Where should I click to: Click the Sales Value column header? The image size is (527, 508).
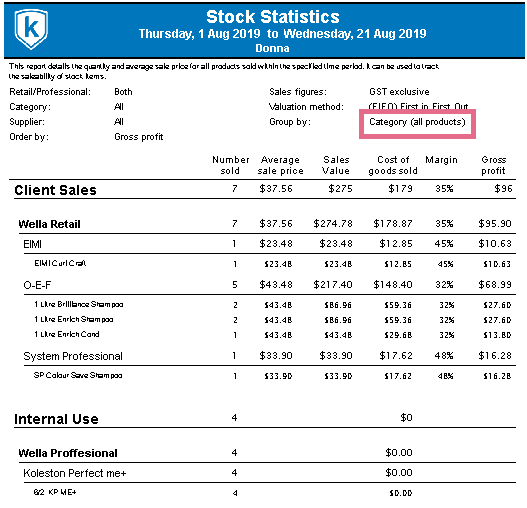[336, 165]
